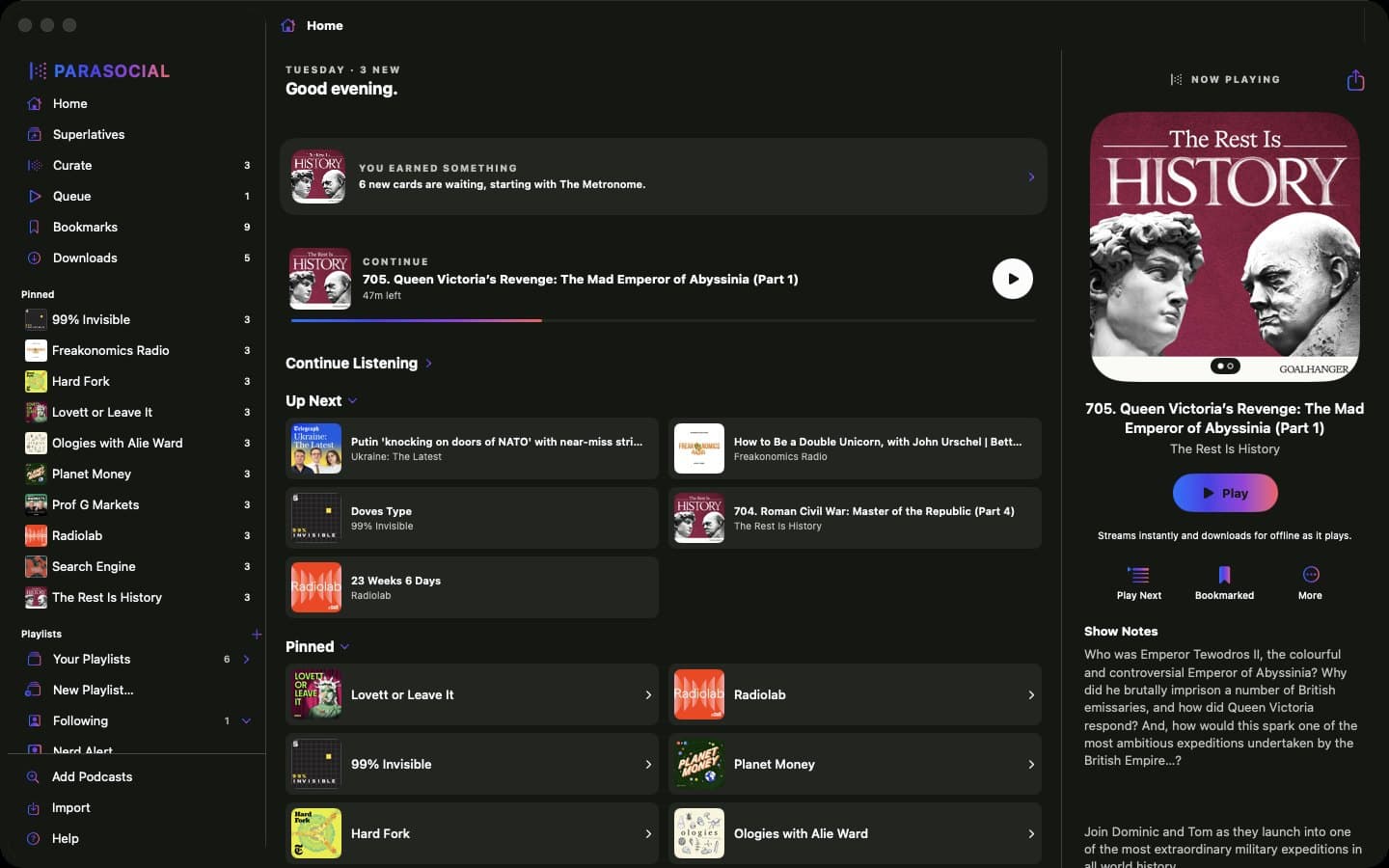Click the Continue Listening heading

[x=351, y=364]
